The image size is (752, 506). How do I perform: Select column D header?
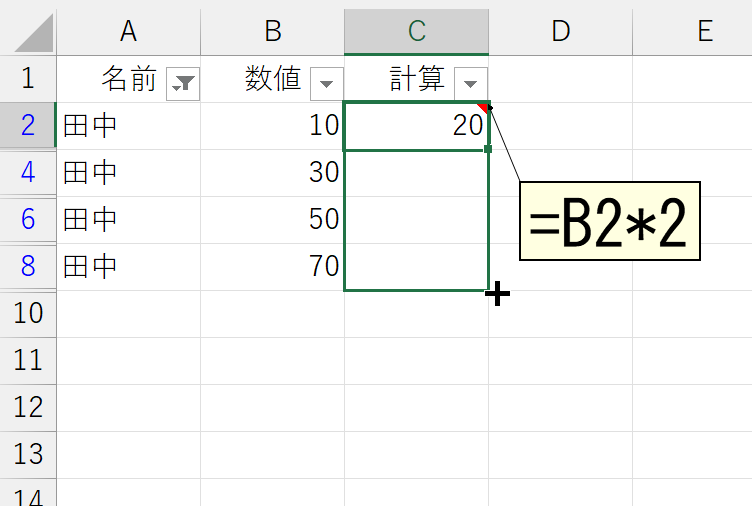point(561,32)
